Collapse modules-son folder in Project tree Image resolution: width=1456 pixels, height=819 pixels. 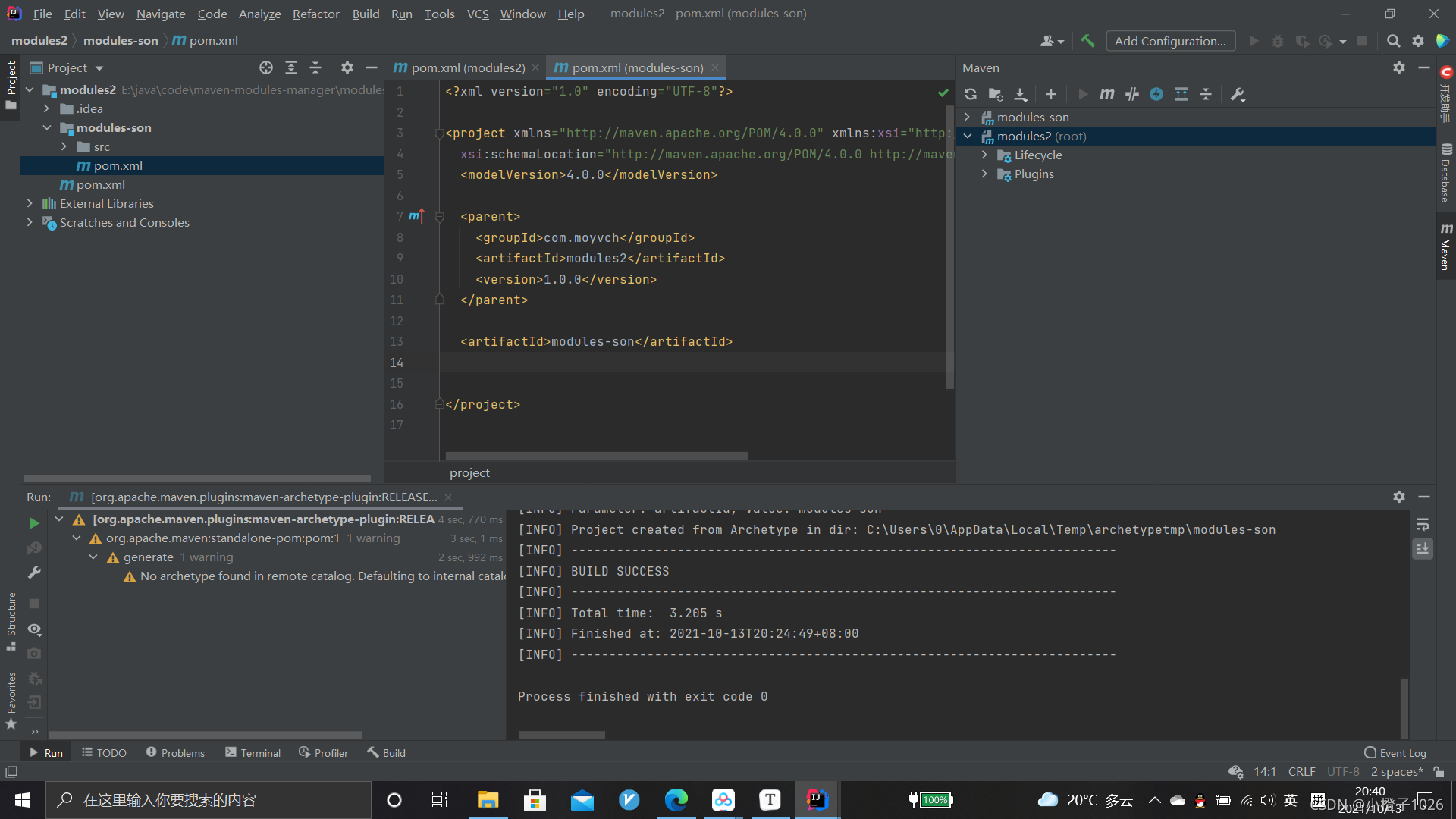pyautogui.click(x=46, y=127)
